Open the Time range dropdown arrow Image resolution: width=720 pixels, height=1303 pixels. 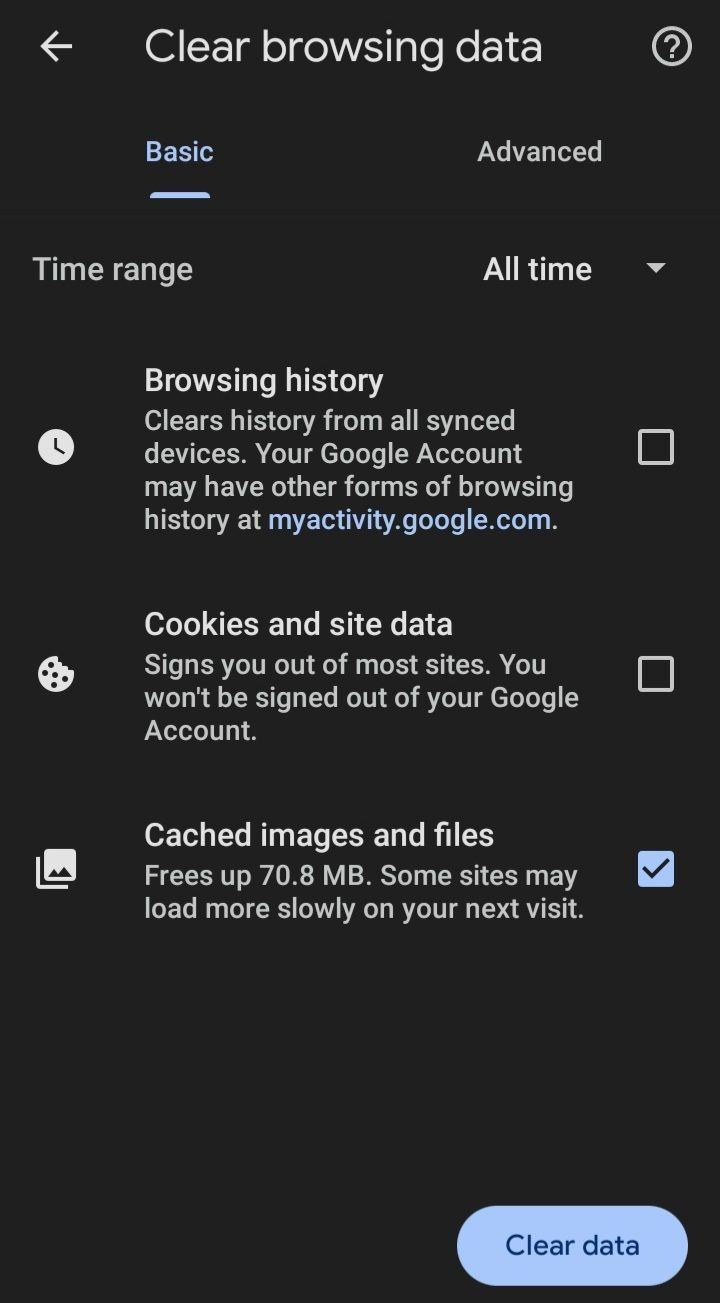pyautogui.click(x=656, y=268)
